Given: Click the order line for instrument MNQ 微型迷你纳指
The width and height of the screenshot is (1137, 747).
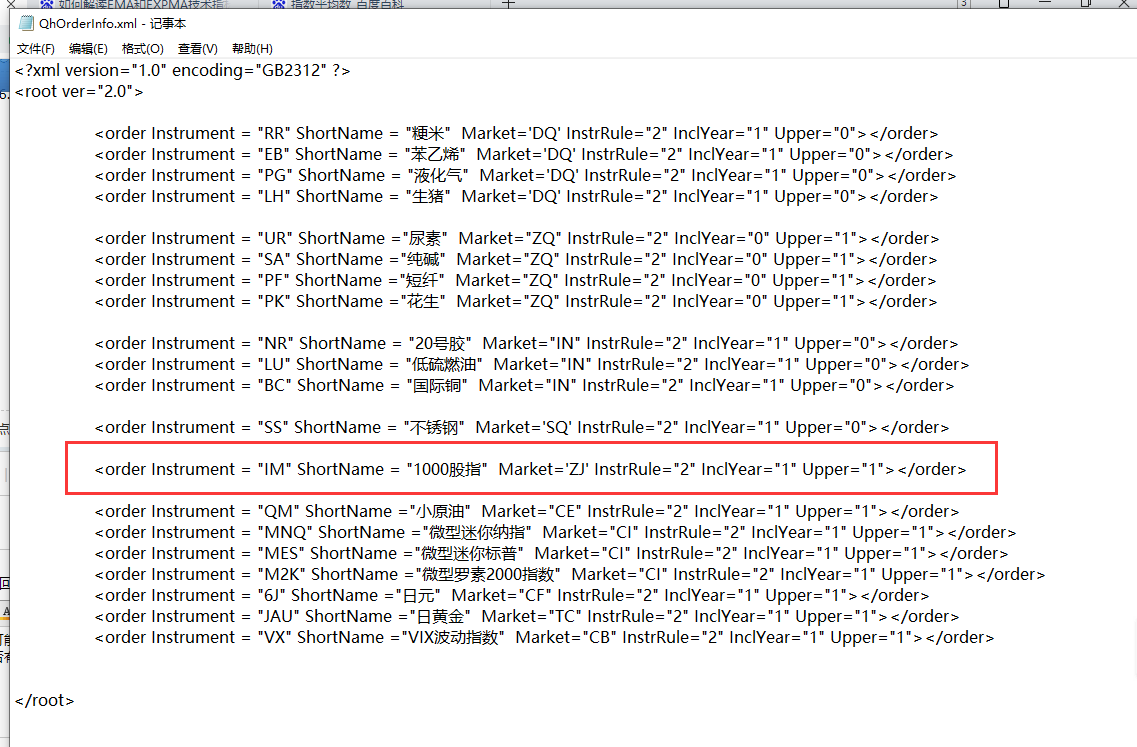Looking at the screenshot, I should click(x=555, y=533).
